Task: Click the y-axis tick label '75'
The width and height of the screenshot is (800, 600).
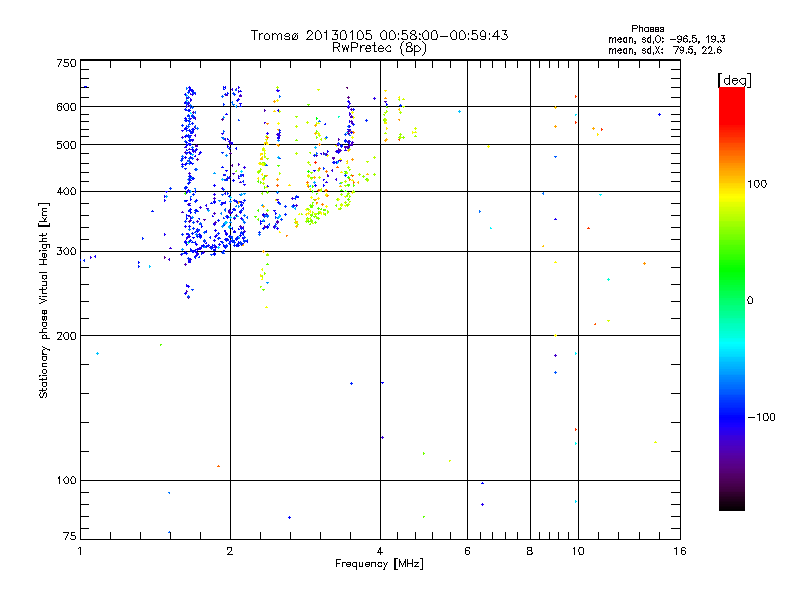Action: point(70,536)
